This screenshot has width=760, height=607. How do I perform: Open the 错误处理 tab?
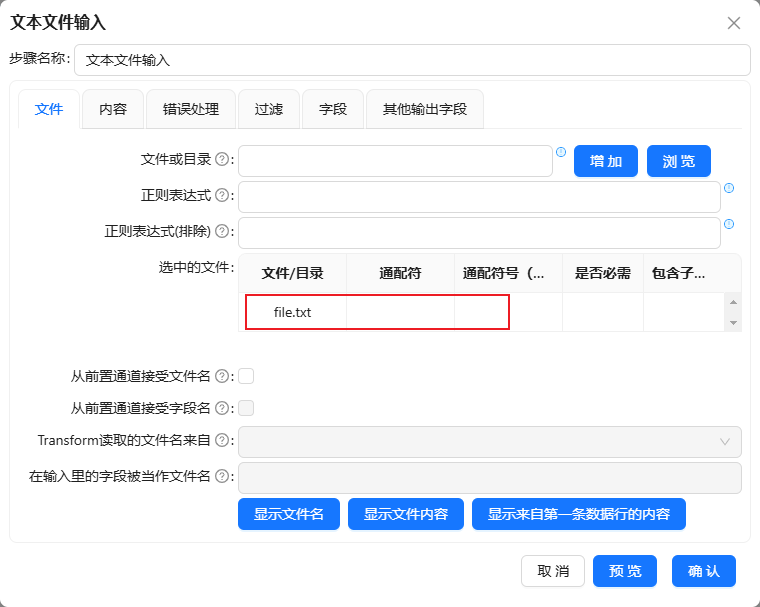tap(191, 109)
